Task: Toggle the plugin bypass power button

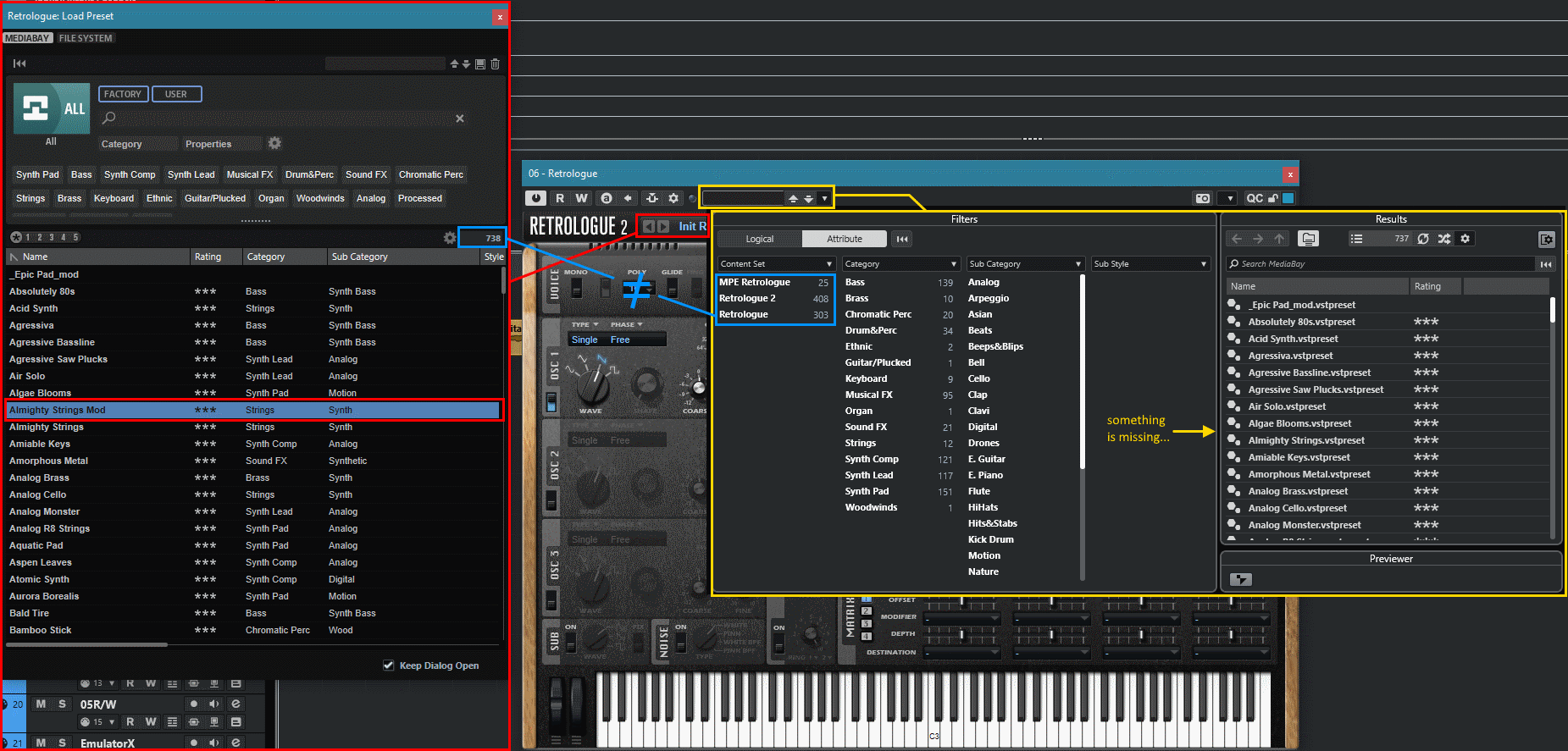Action: 535,198
